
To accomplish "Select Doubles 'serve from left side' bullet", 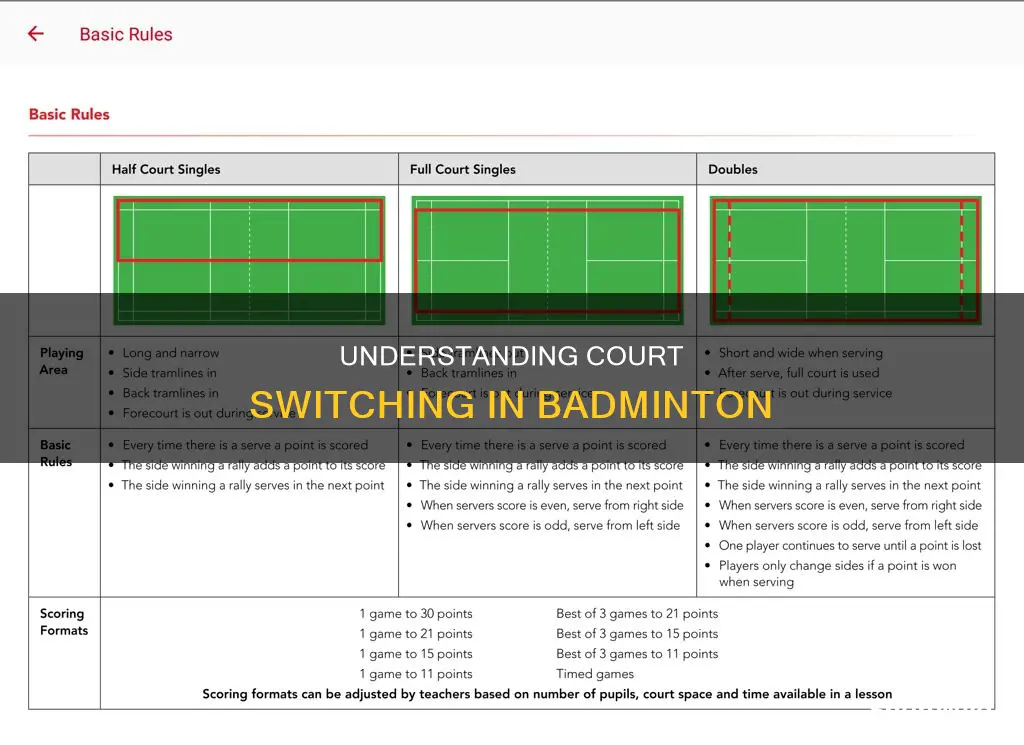I will point(848,526).
